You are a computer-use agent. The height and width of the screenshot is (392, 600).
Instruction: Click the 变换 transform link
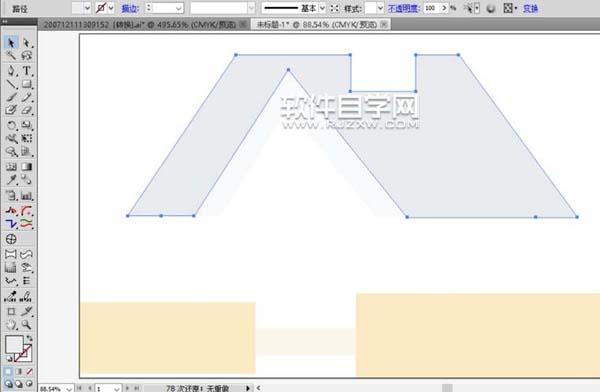530,8
